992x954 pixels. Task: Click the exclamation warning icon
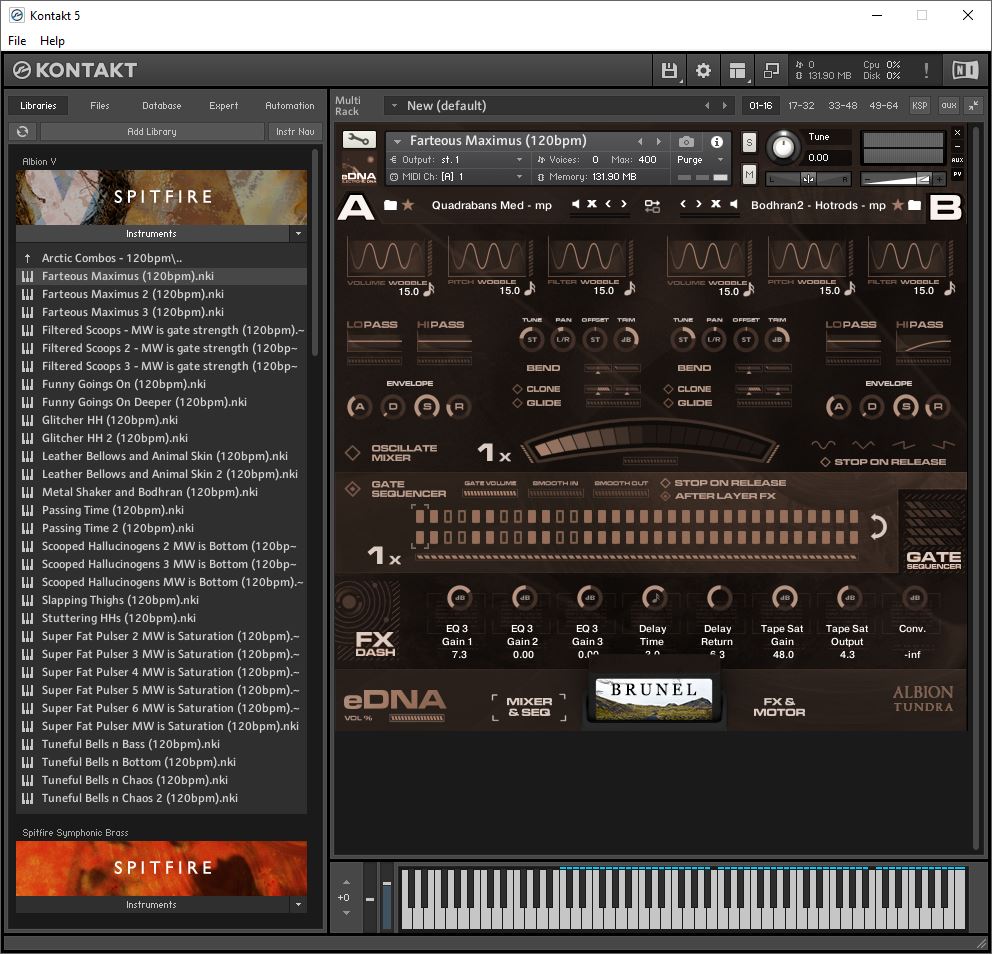(926, 70)
